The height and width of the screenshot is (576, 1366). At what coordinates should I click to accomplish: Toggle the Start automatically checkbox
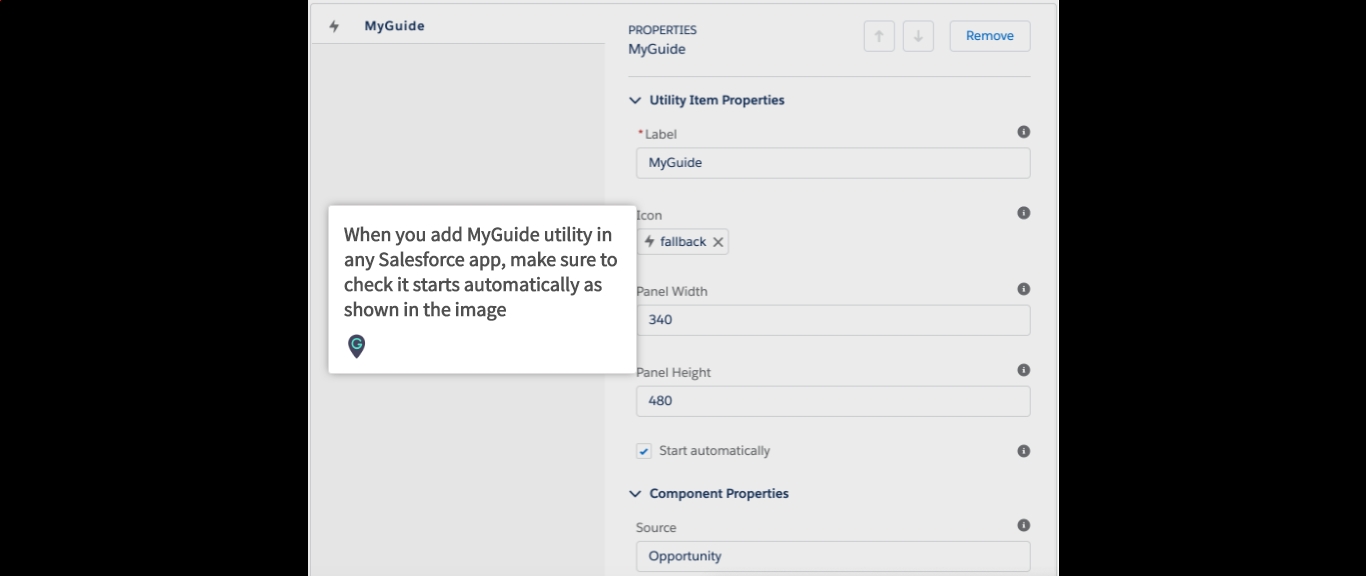pyautogui.click(x=644, y=451)
